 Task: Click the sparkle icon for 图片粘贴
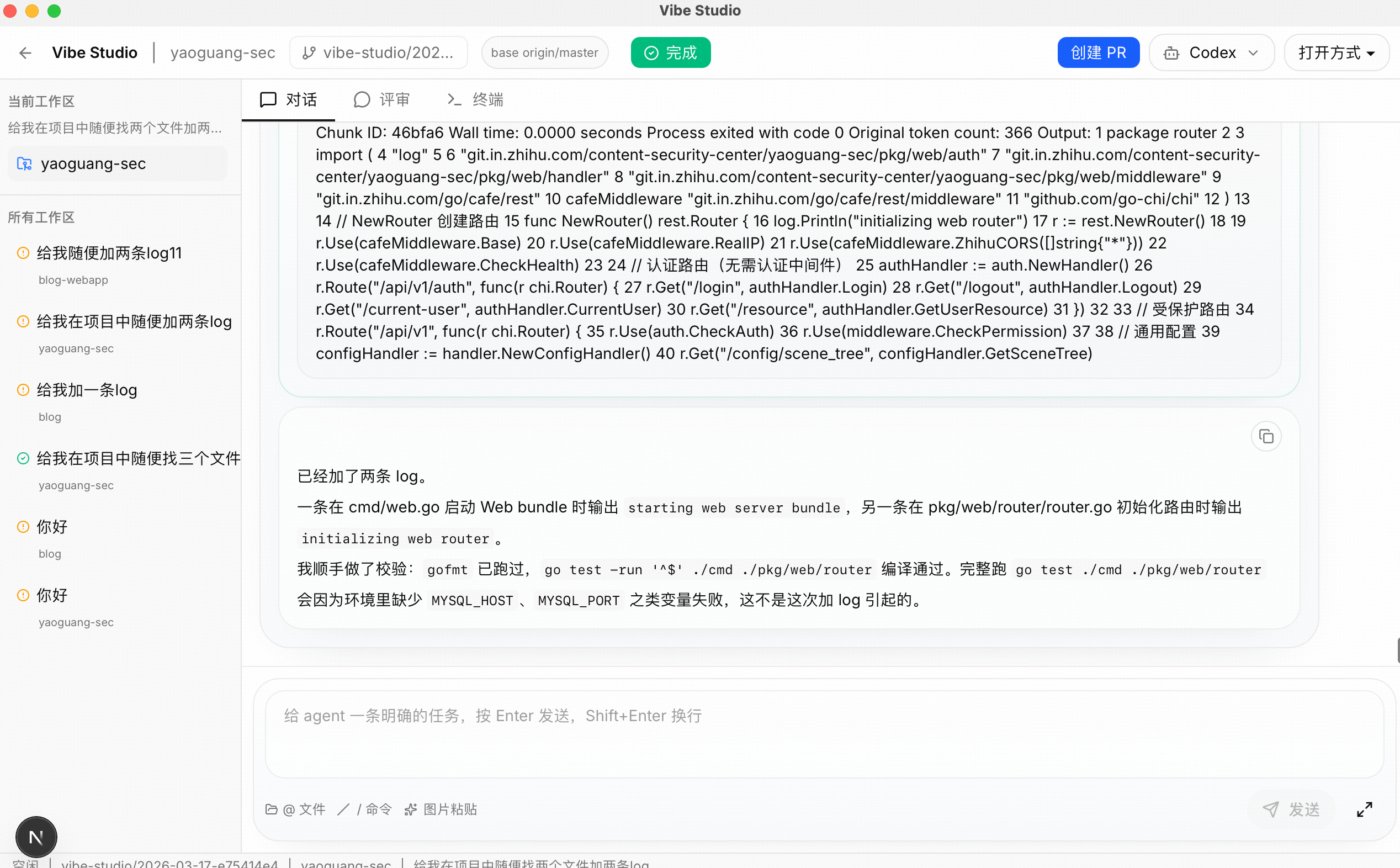click(410, 809)
